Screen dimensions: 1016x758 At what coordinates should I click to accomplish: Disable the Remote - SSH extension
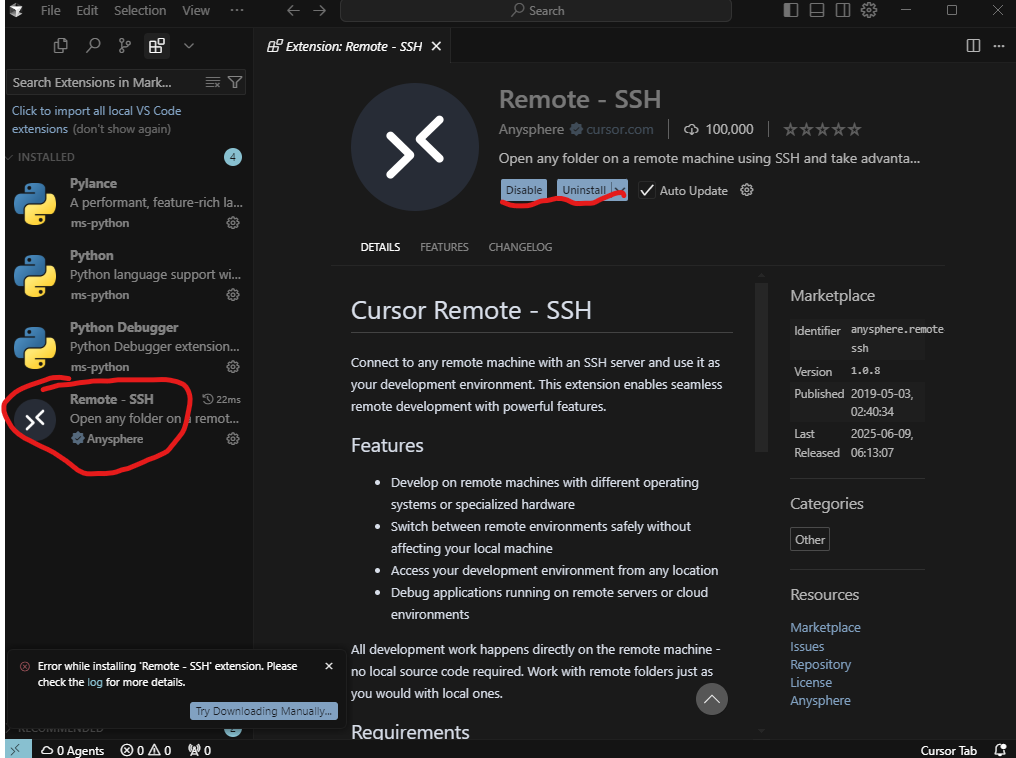click(x=524, y=190)
